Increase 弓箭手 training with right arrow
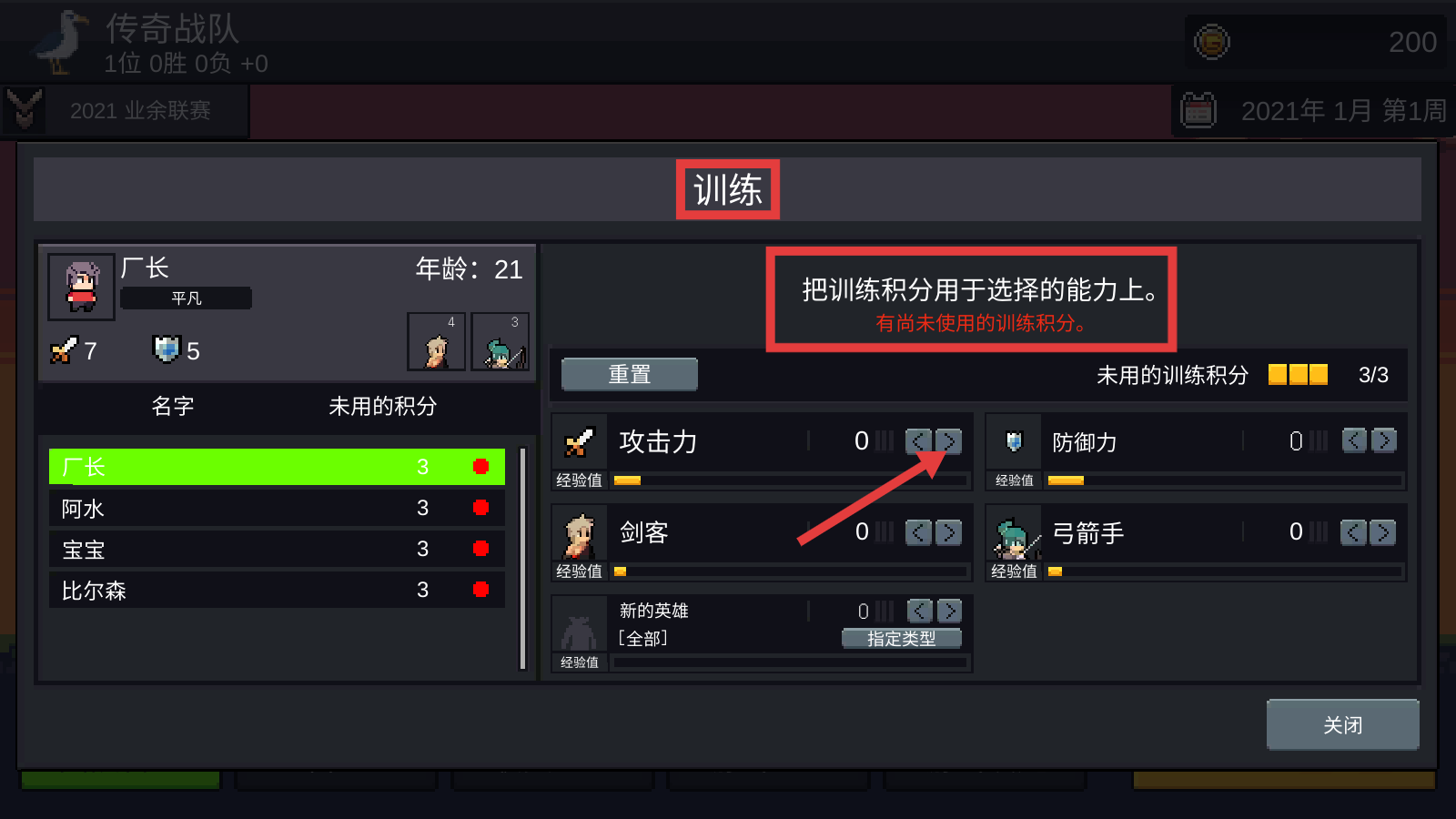The width and height of the screenshot is (1456, 819). pyautogui.click(x=1382, y=532)
